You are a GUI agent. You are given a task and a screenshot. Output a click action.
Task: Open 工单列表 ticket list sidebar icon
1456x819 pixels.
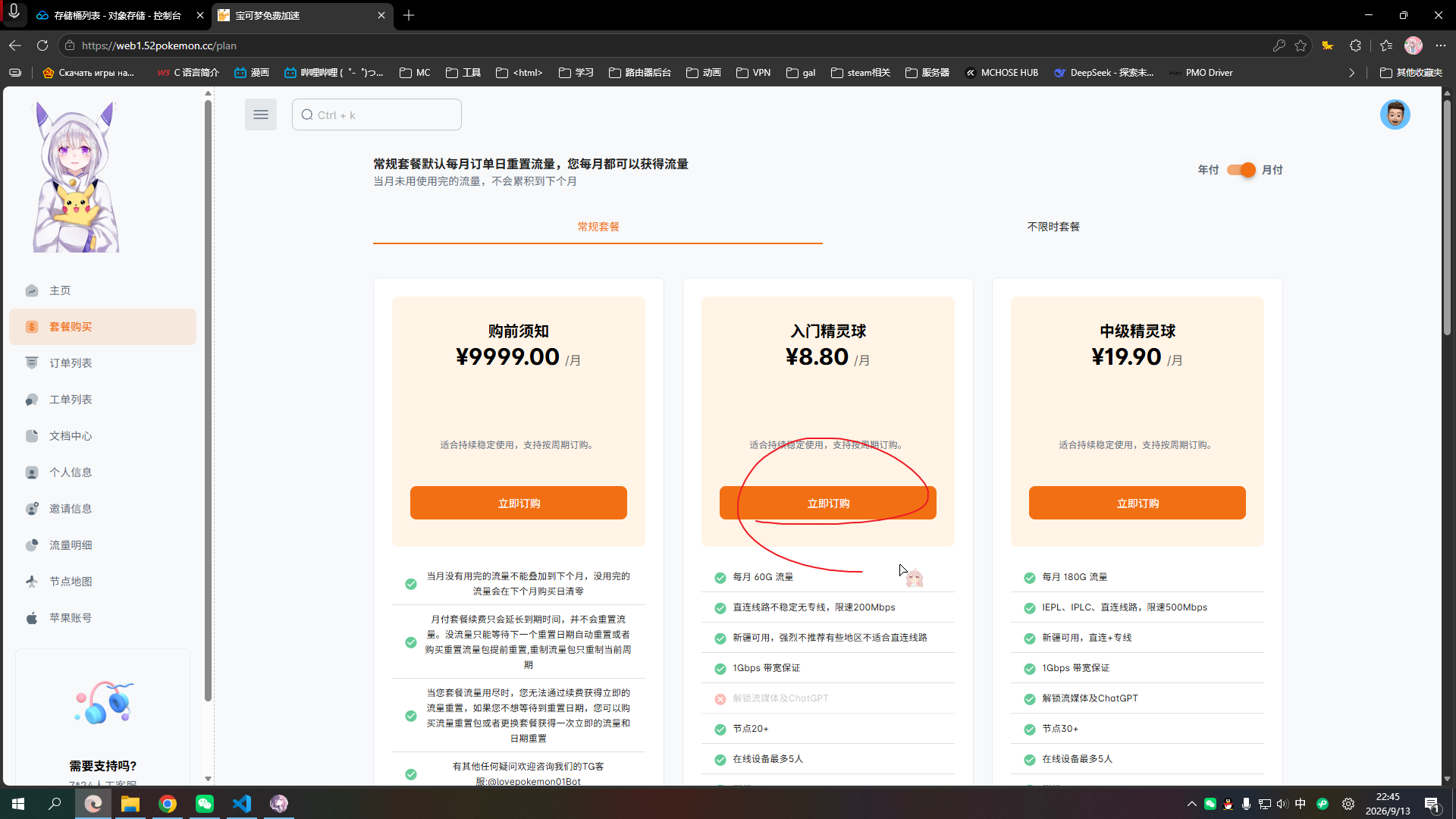[x=32, y=400]
